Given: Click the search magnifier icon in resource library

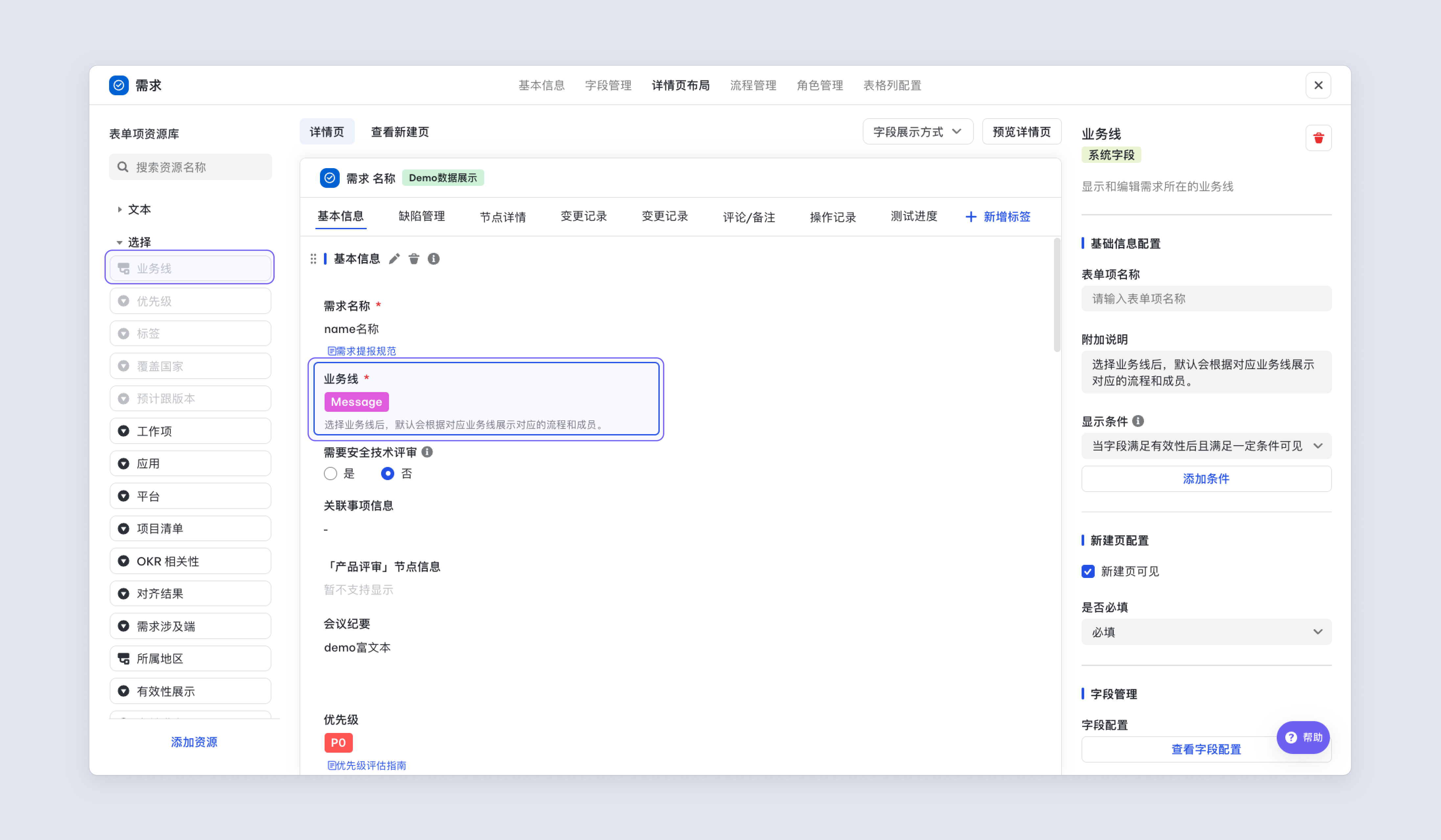Looking at the screenshot, I should [122, 167].
